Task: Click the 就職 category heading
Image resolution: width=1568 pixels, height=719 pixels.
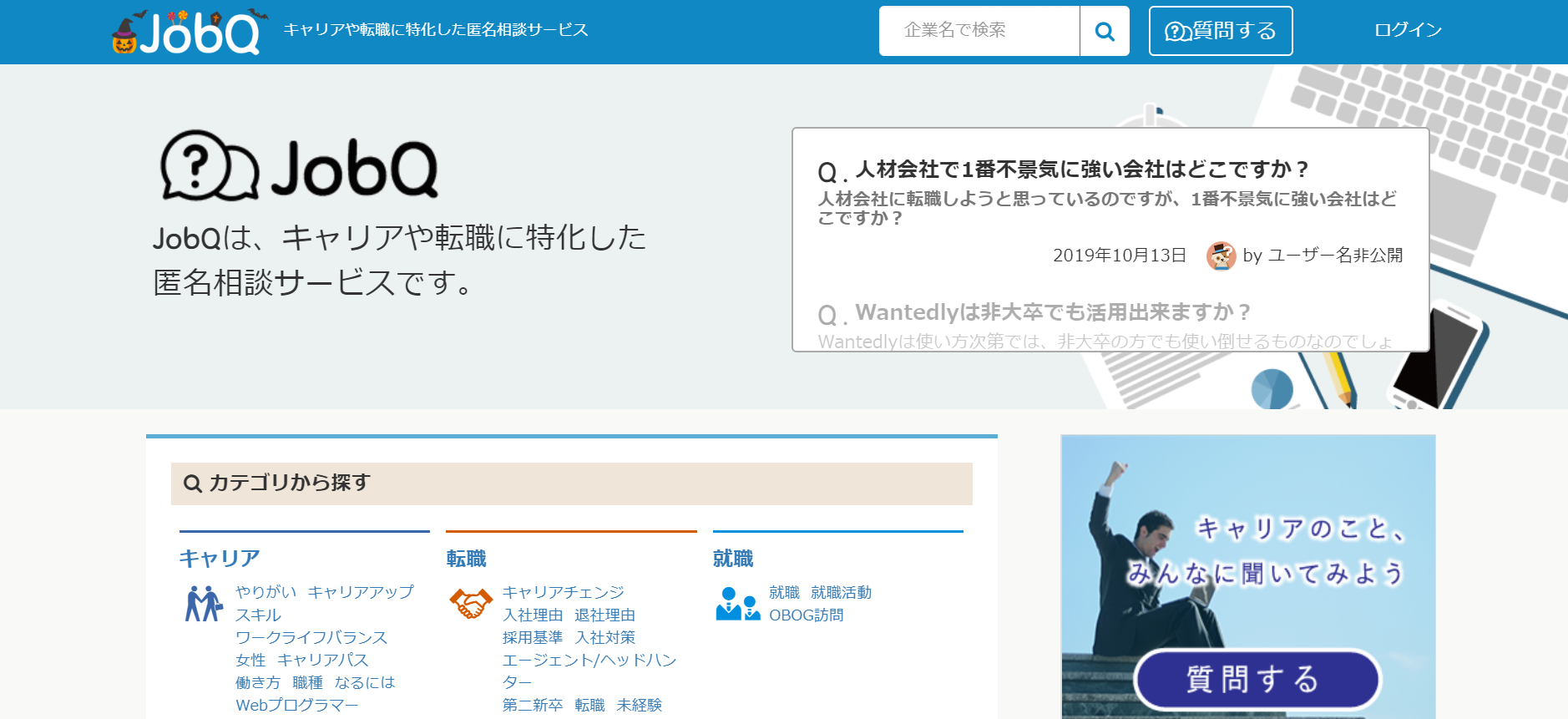Action: tap(733, 558)
